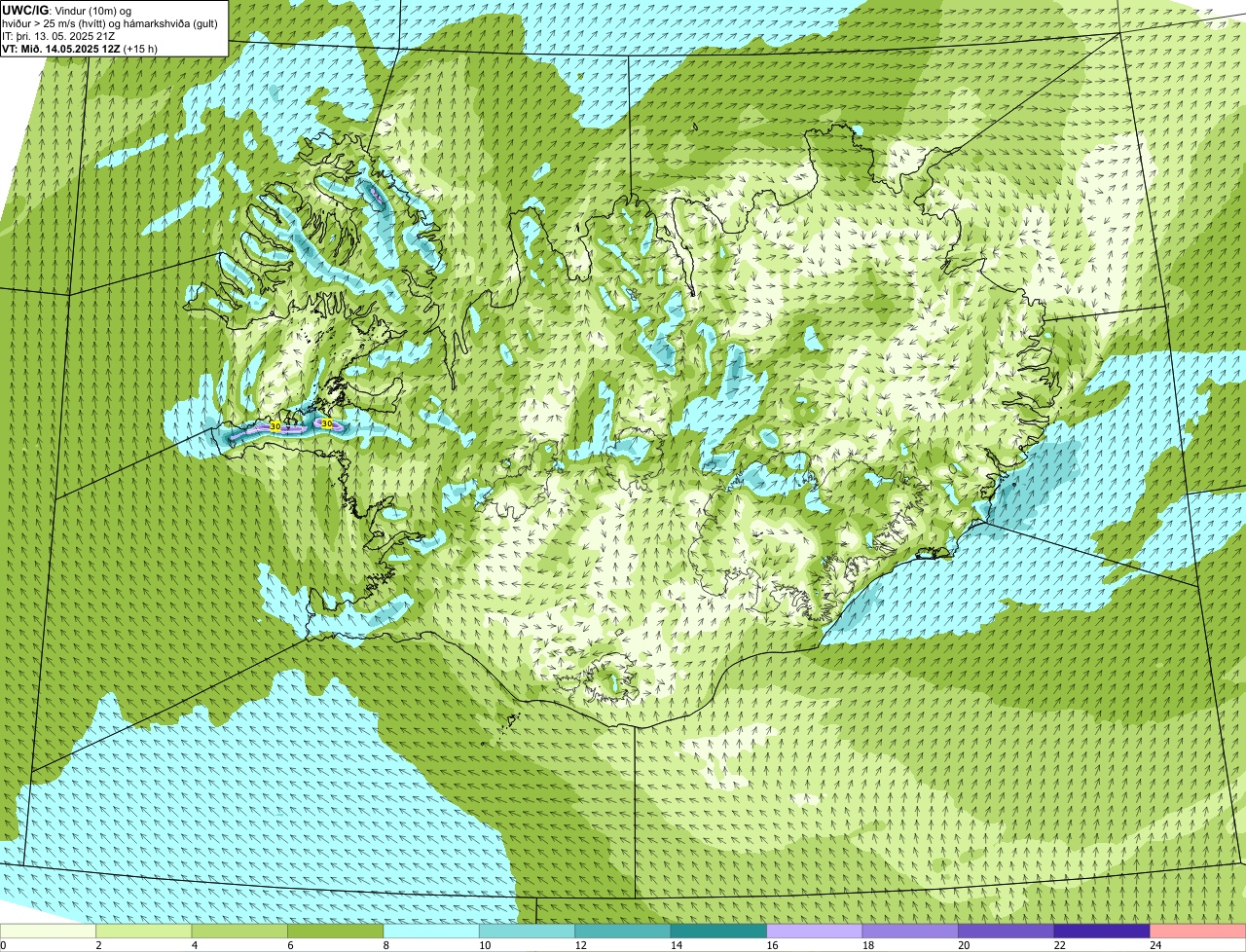Pick the 20–22 m/s violet legend swatch
The width and height of the screenshot is (1246, 952).
1007,931
